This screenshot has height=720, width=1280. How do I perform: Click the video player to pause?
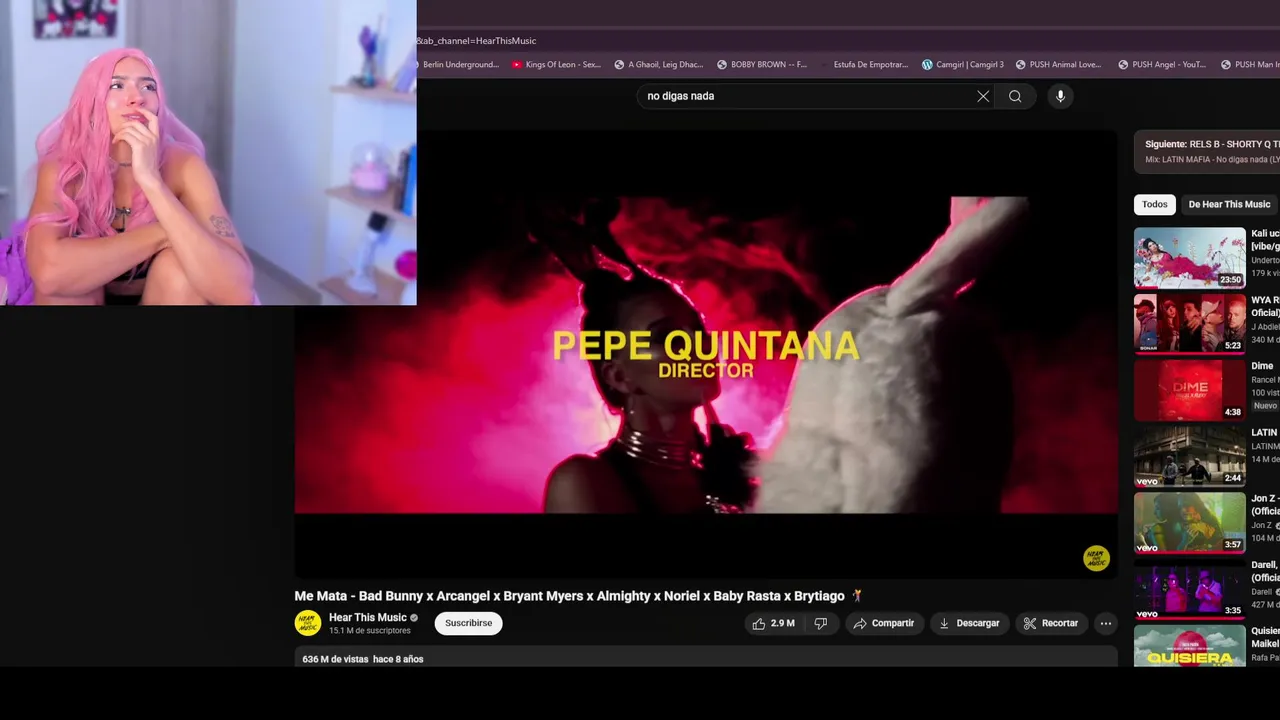pyautogui.click(x=705, y=355)
